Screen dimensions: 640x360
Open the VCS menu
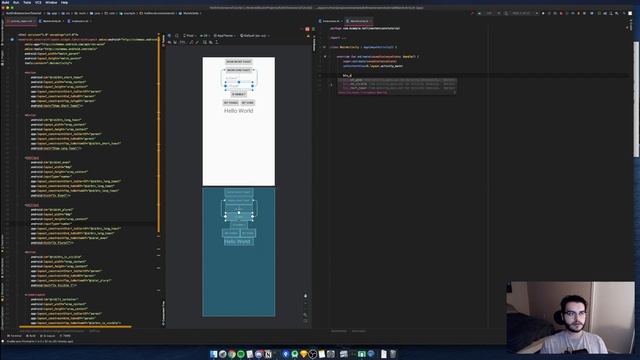(x=38, y=2)
